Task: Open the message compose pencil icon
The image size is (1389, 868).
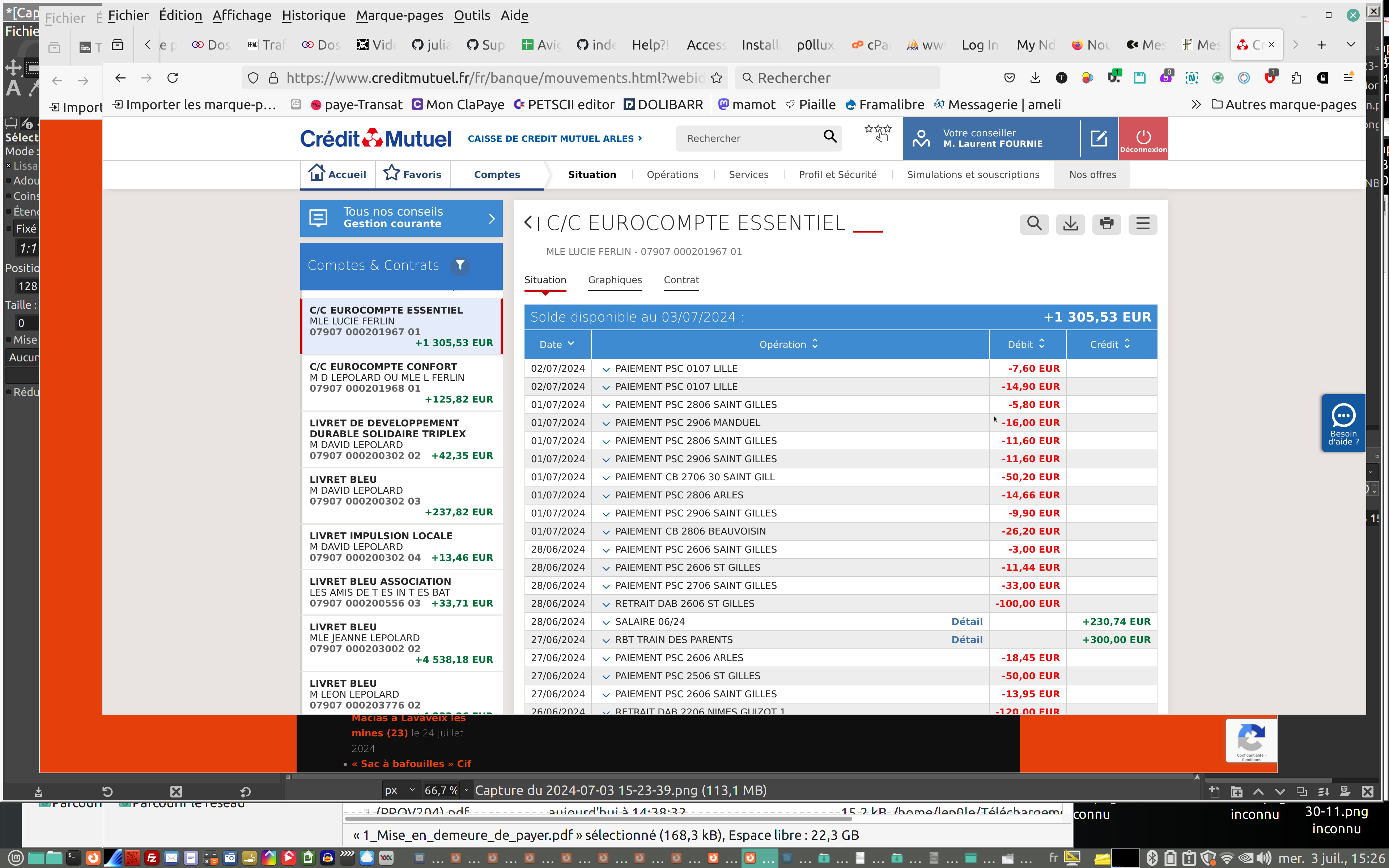Action: [x=1098, y=139]
